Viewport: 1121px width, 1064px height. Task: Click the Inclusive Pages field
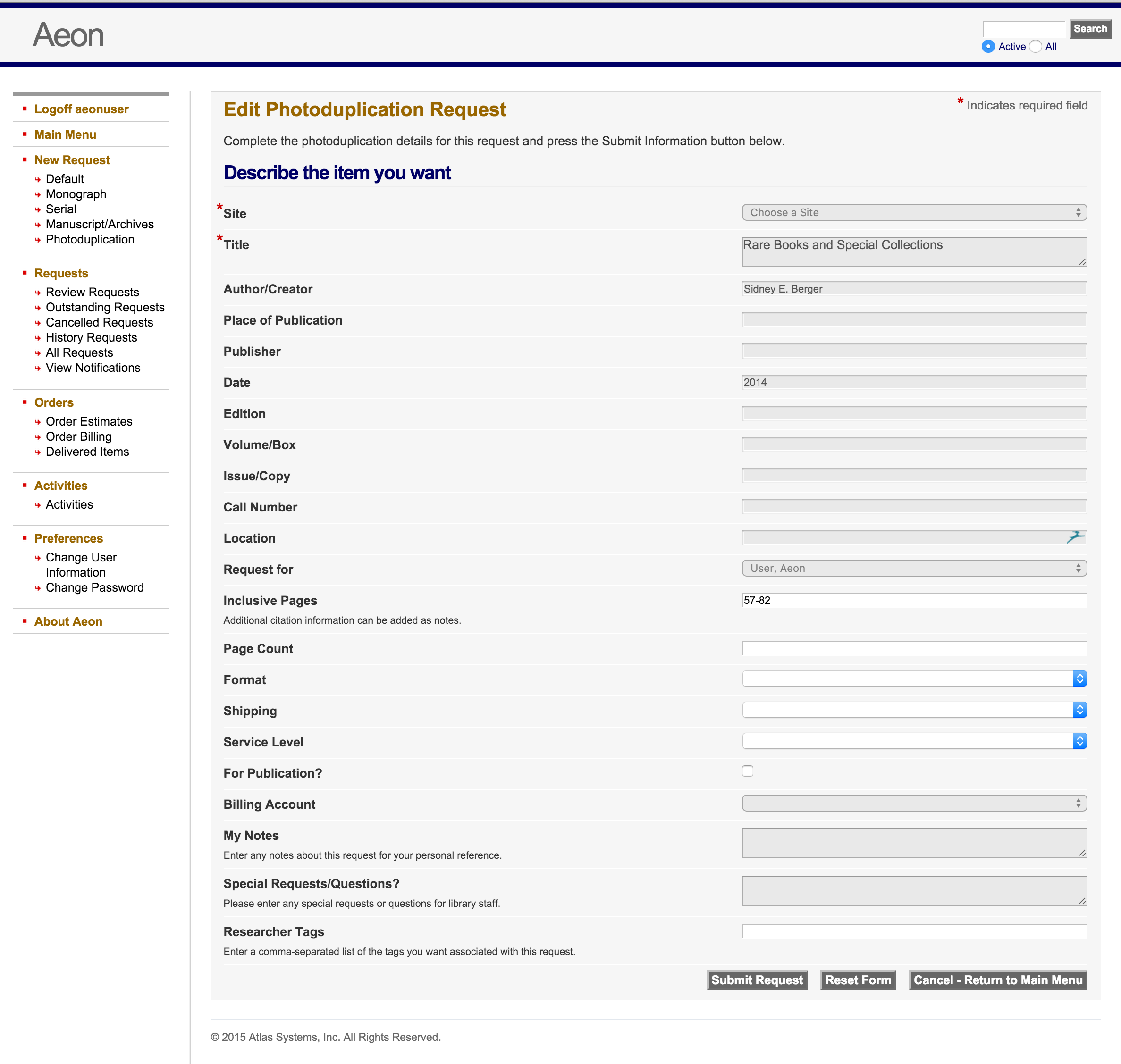click(x=914, y=600)
